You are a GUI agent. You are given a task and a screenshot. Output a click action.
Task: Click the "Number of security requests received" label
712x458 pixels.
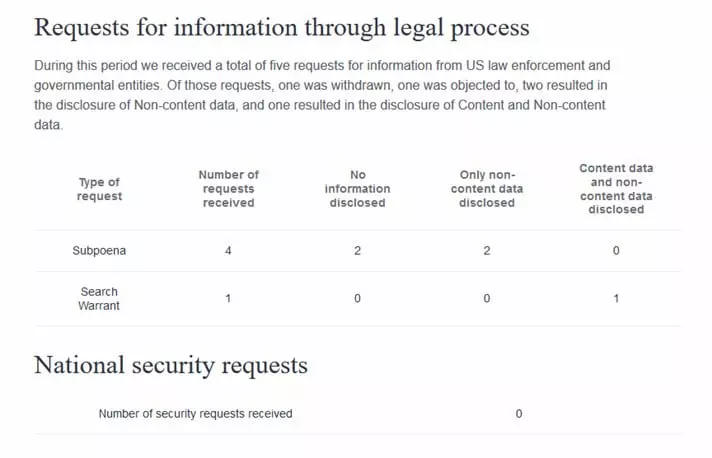point(195,413)
